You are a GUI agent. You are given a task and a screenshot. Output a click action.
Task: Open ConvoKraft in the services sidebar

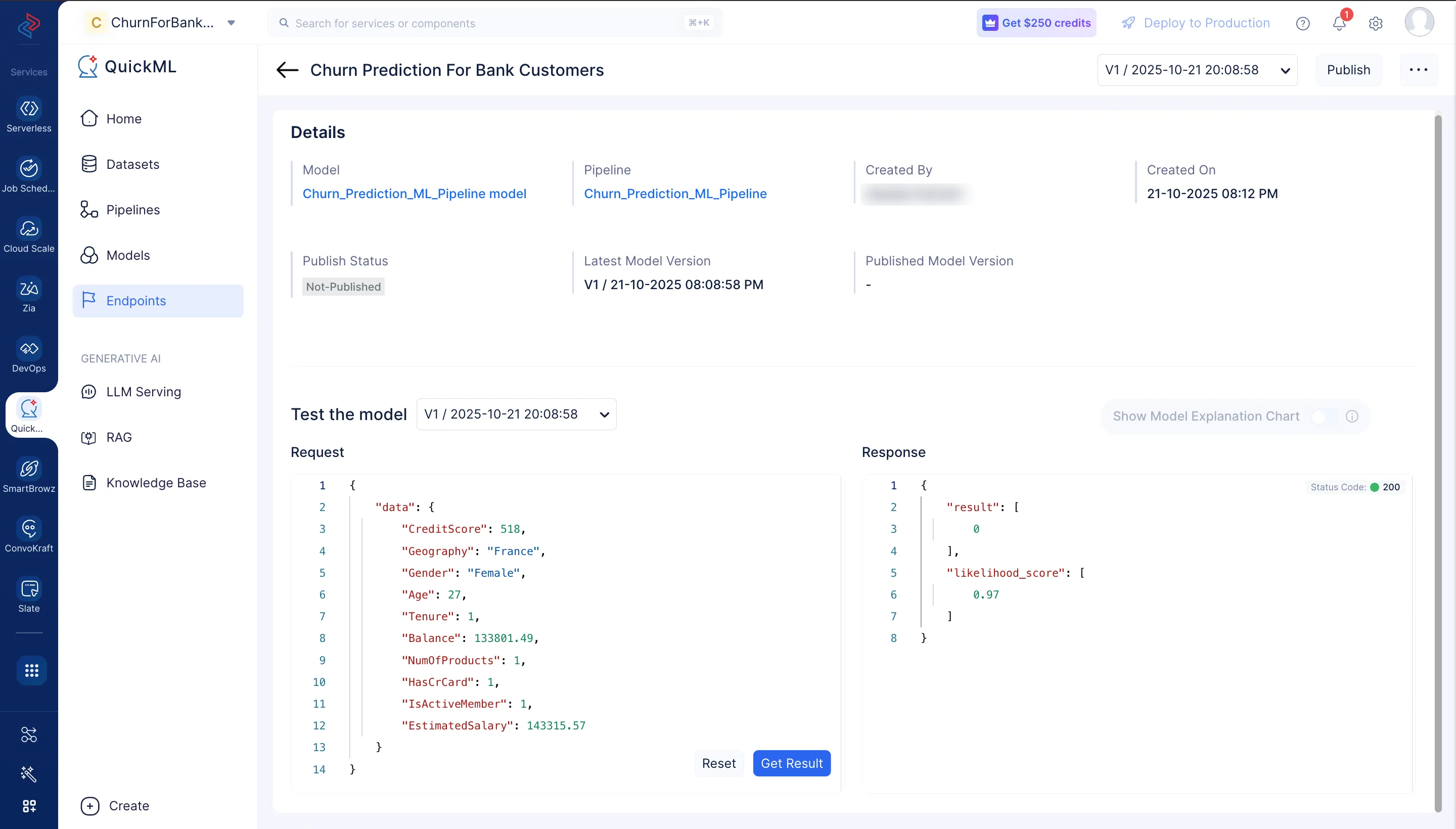pyautogui.click(x=29, y=528)
